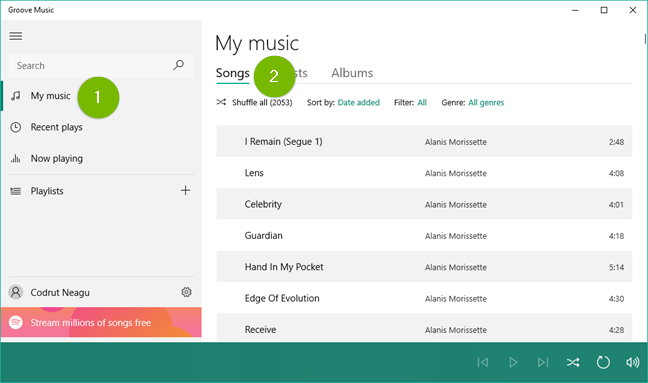Click the My music note icon
The width and height of the screenshot is (648, 383).
point(16,96)
